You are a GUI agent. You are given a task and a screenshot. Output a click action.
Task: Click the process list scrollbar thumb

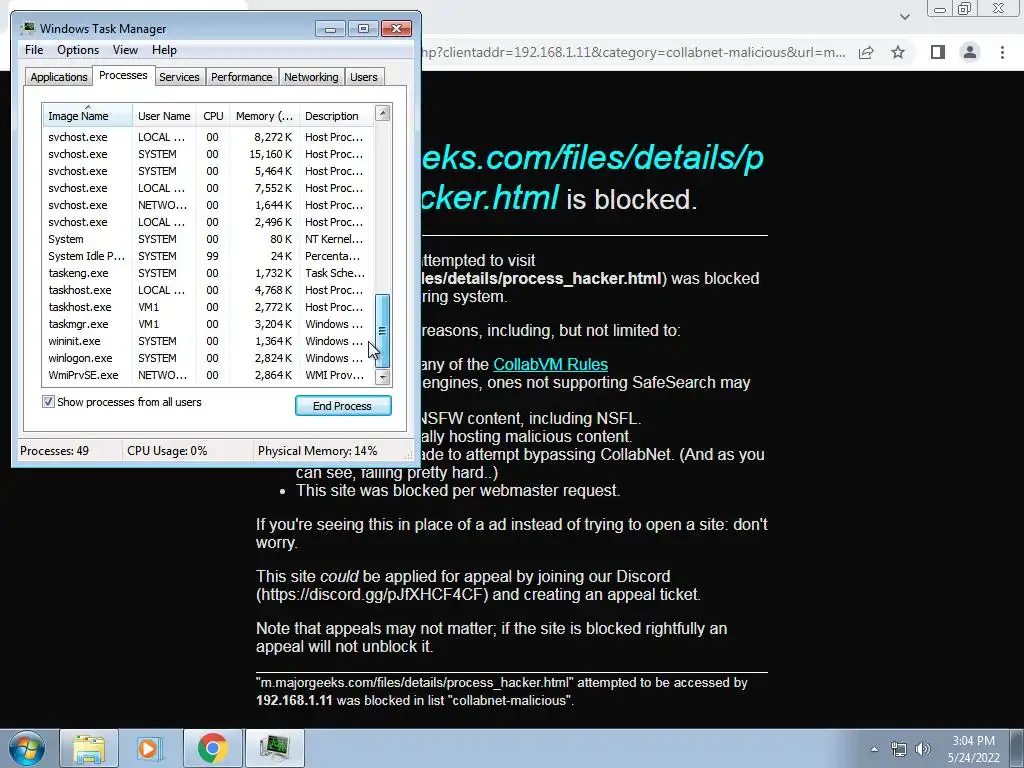point(383,330)
